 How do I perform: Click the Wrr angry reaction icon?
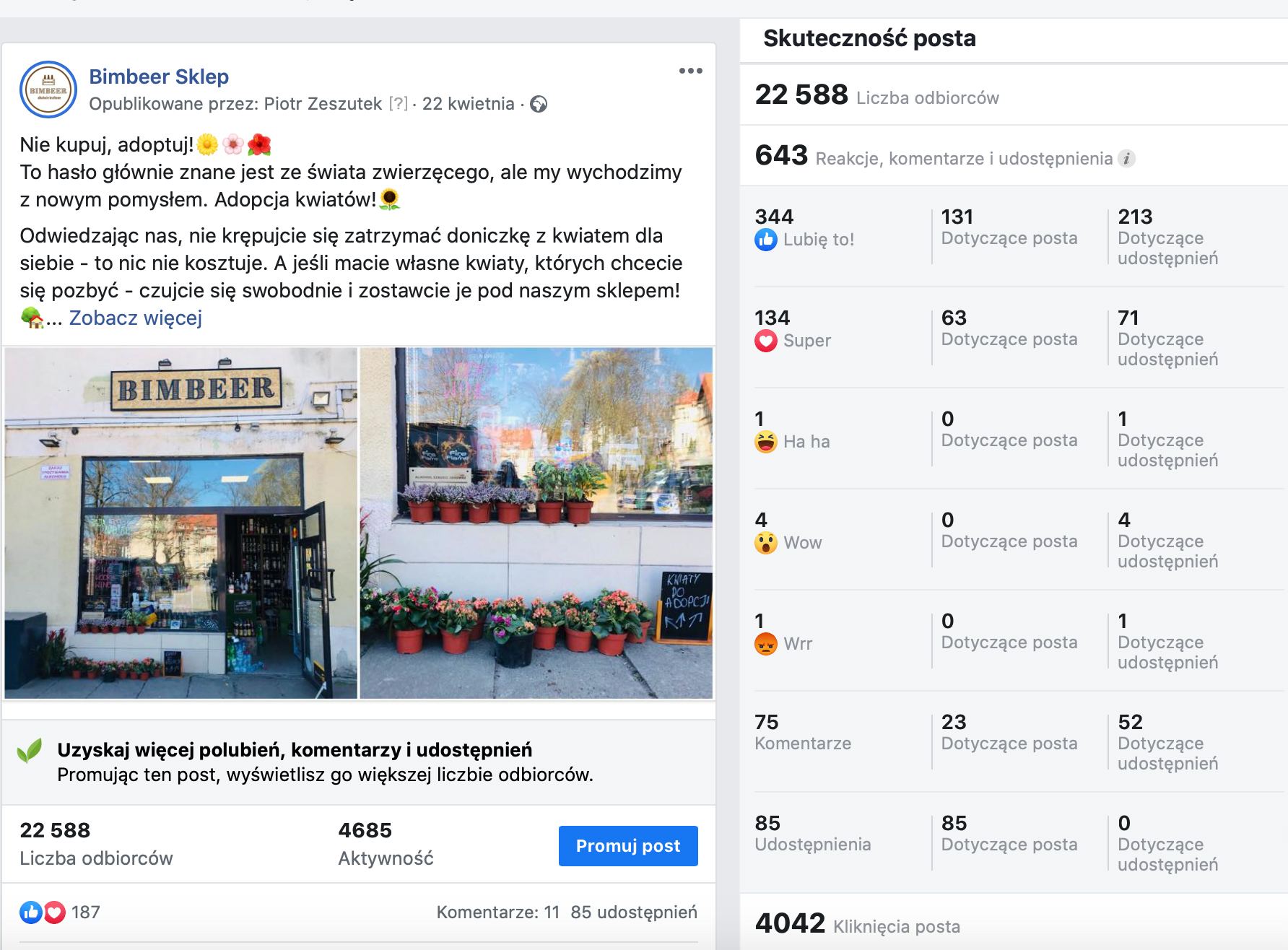click(766, 644)
